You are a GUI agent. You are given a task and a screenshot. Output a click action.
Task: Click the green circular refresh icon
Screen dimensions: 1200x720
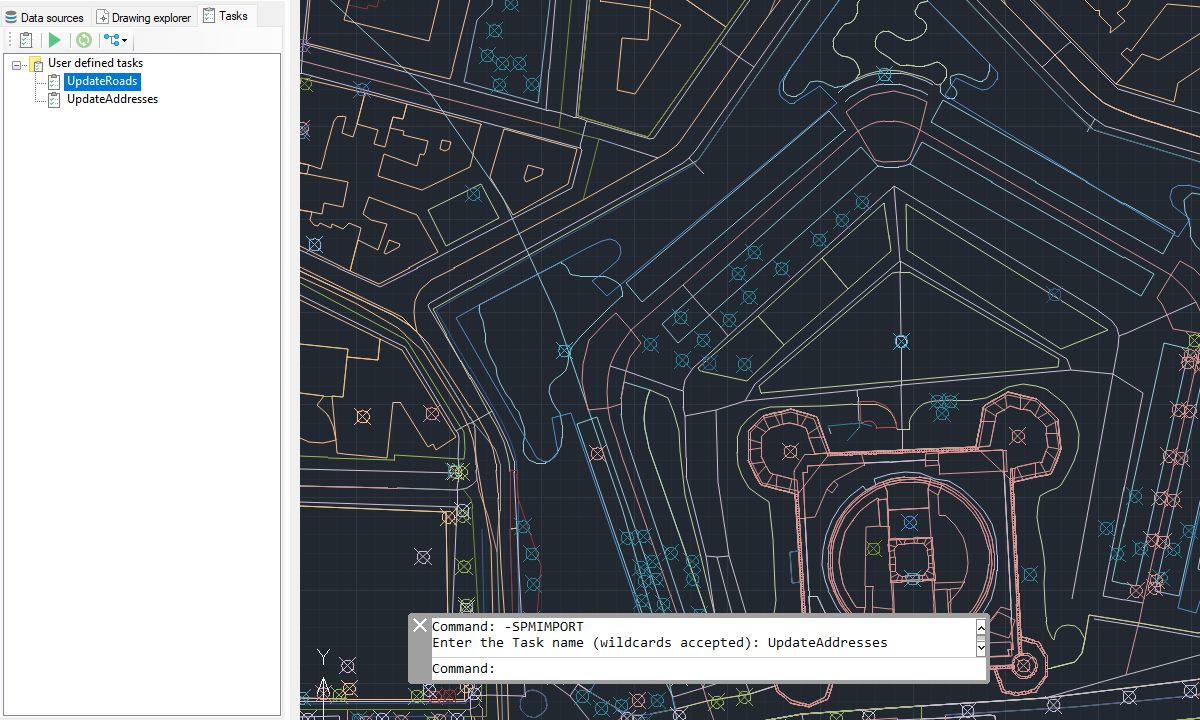(x=84, y=40)
